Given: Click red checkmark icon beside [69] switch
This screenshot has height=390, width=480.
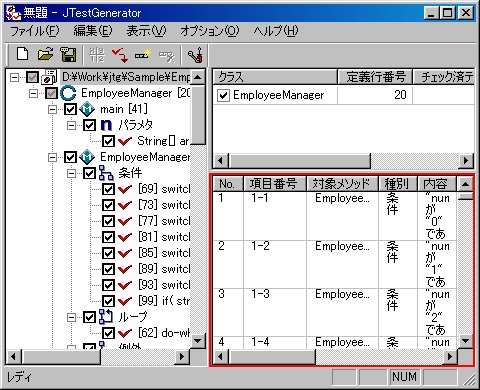Looking at the screenshot, I should pos(125,189).
